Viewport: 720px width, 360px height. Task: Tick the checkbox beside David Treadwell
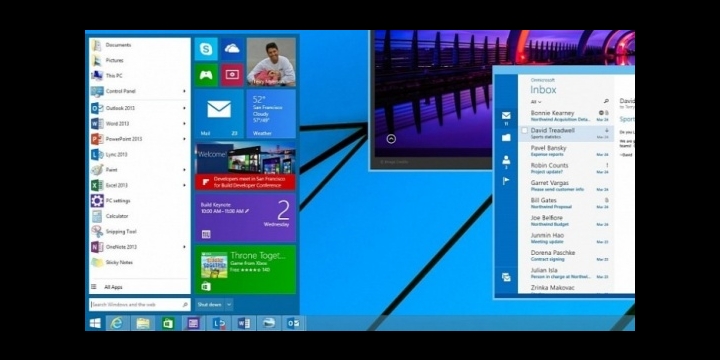point(524,131)
